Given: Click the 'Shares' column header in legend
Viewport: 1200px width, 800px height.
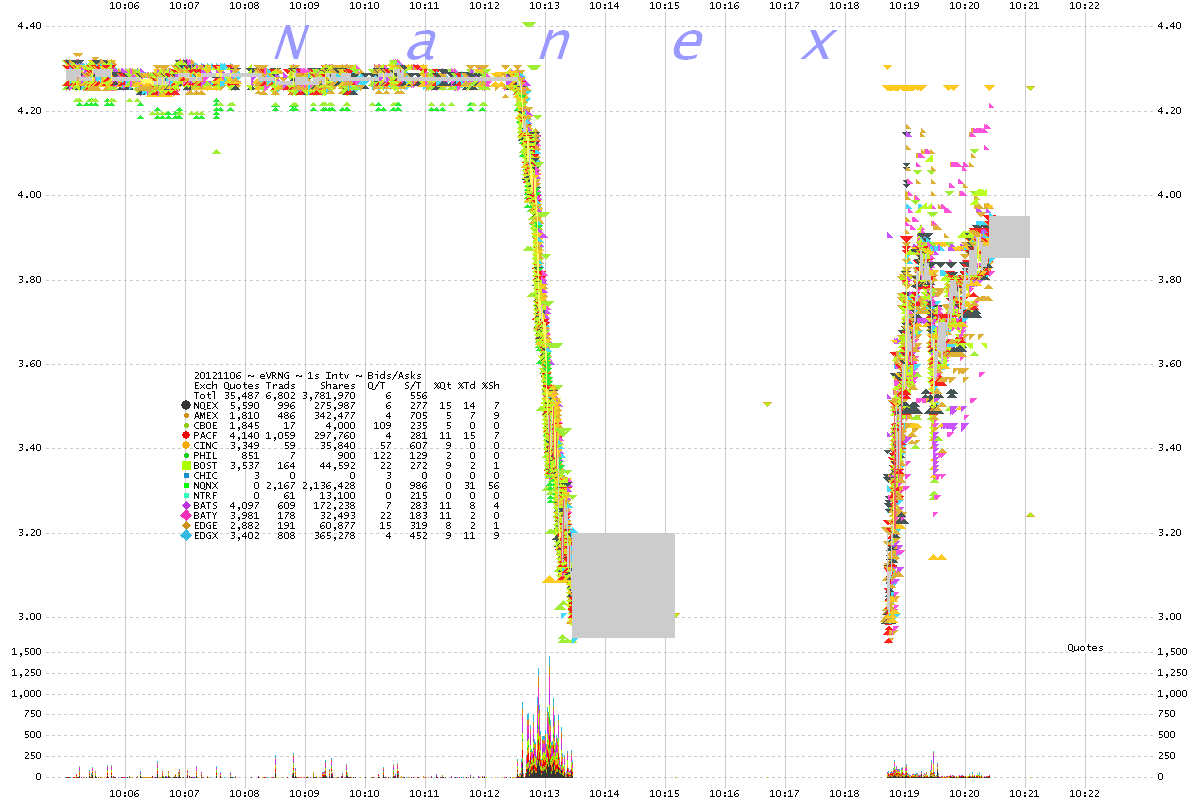Looking at the screenshot, I should click(338, 385).
